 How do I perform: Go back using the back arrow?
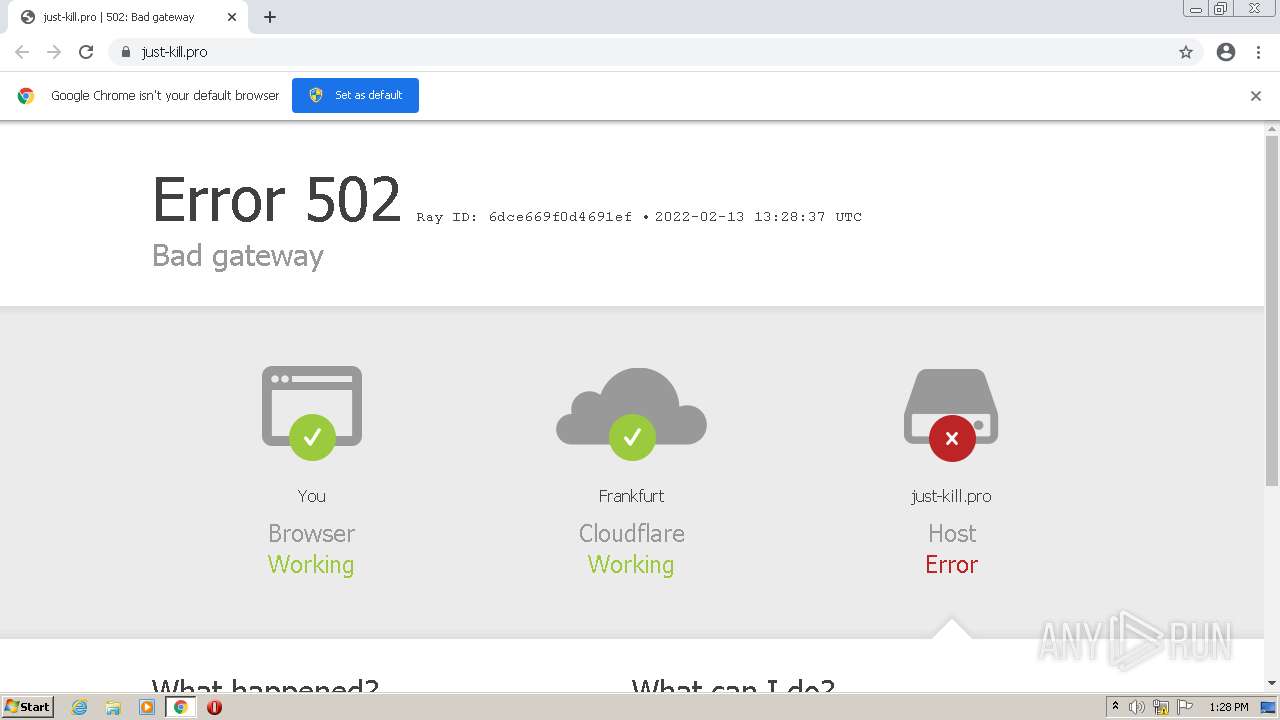click(x=22, y=52)
